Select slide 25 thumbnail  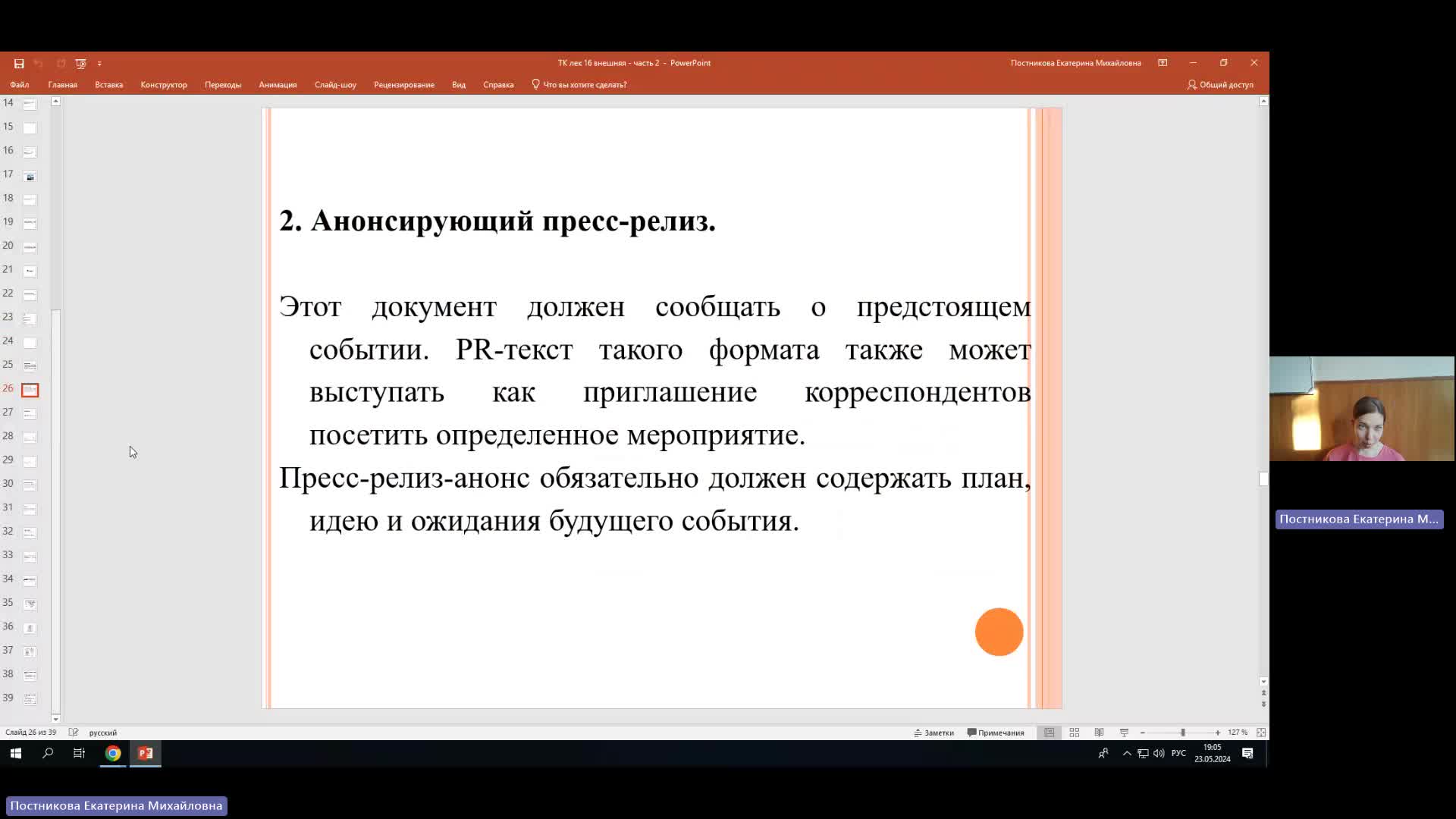tap(30, 366)
